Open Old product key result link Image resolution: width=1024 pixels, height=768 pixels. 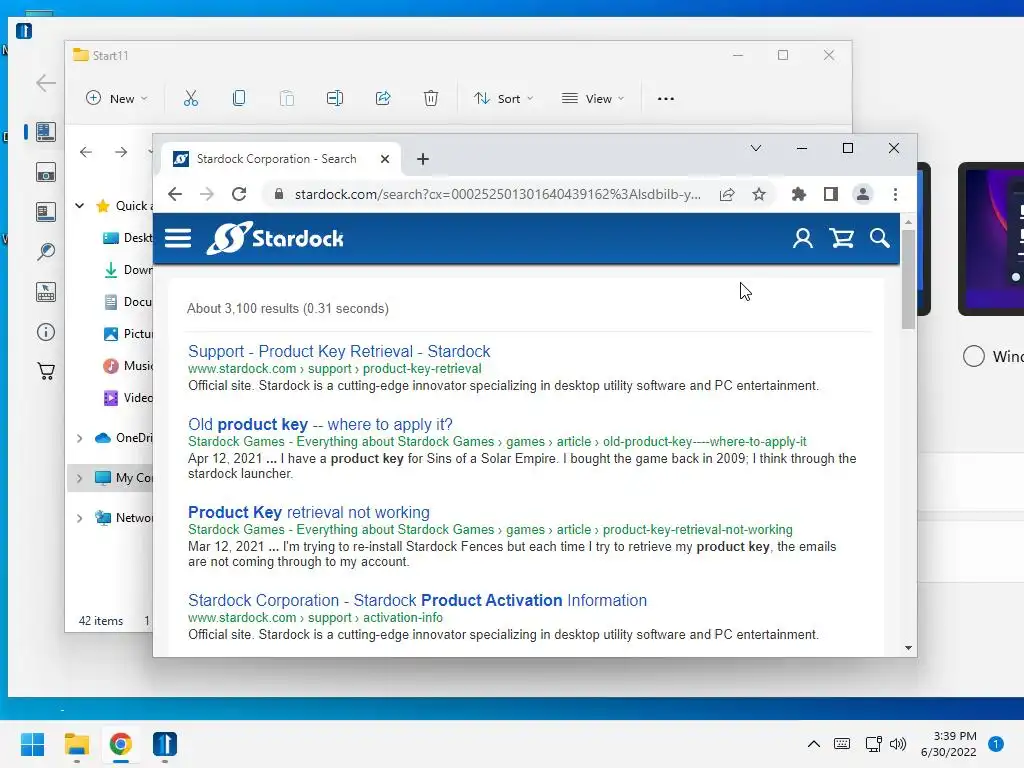pyautogui.click(x=320, y=424)
